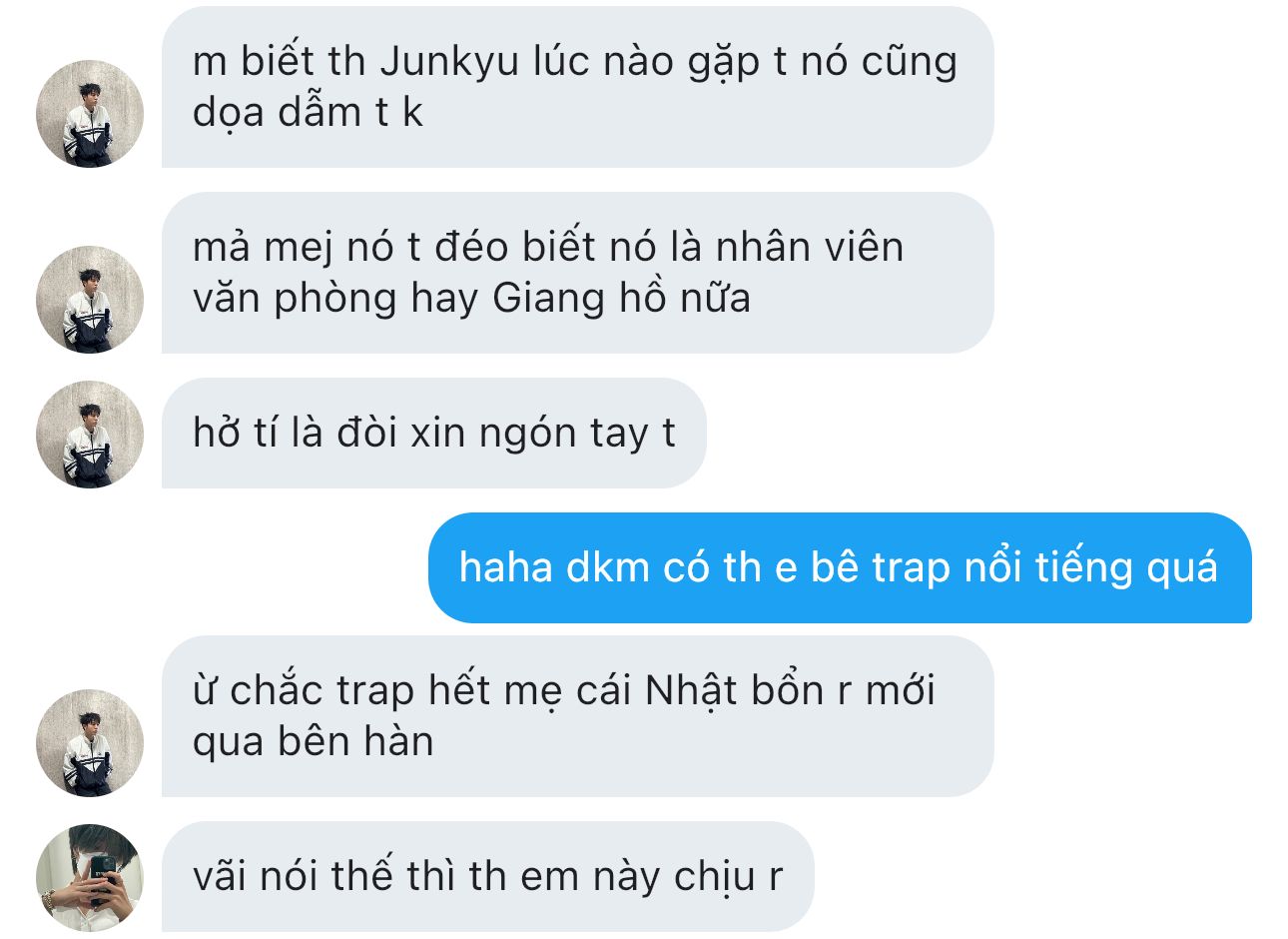The image size is (1288, 939).
Task: Select message about 'nhân viên văn phòng'
Action: pos(577,273)
